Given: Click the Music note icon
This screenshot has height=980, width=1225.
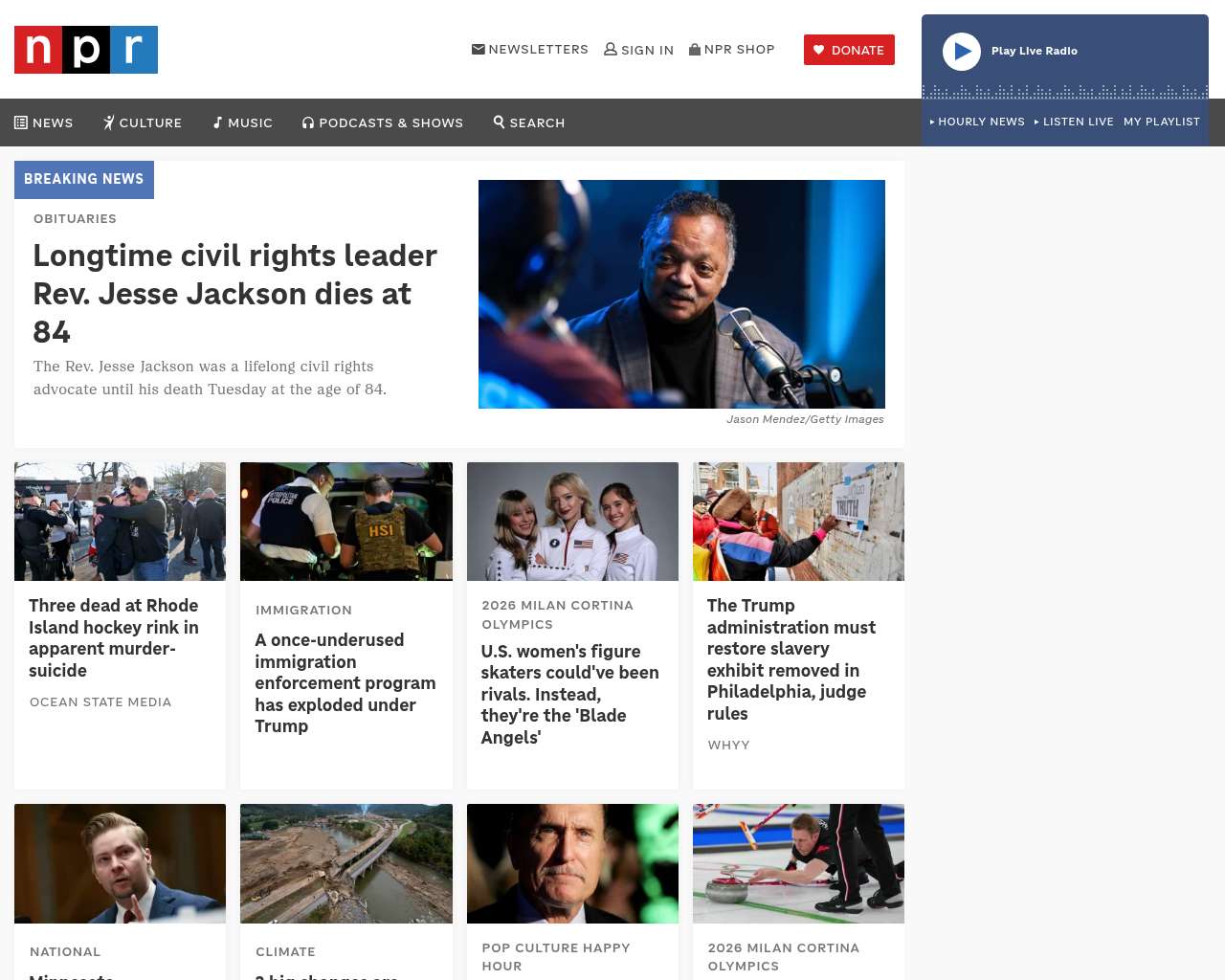Looking at the screenshot, I should [x=218, y=122].
